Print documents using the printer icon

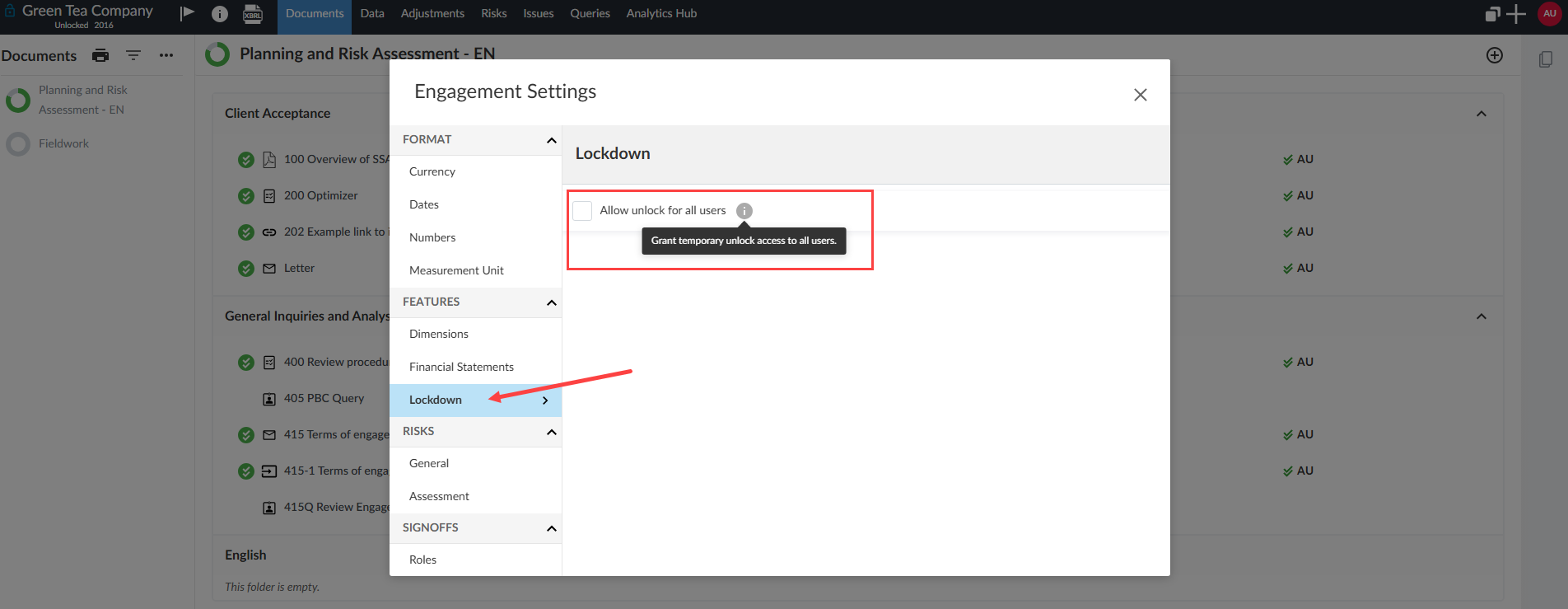[x=100, y=55]
